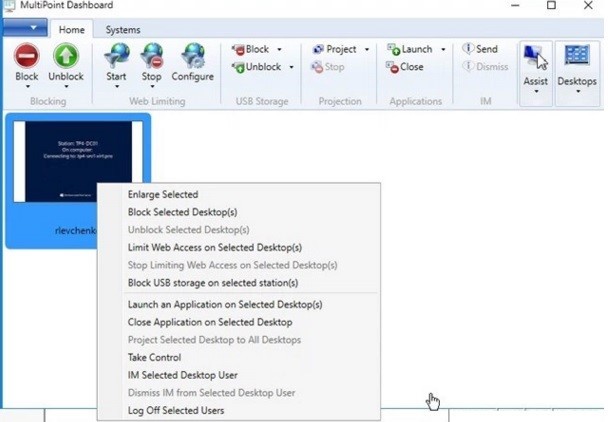This screenshot has height=422, width=608.
Task: Expand the Blocking Unblock dropdown arrow
Action: (x=66, y=86)
